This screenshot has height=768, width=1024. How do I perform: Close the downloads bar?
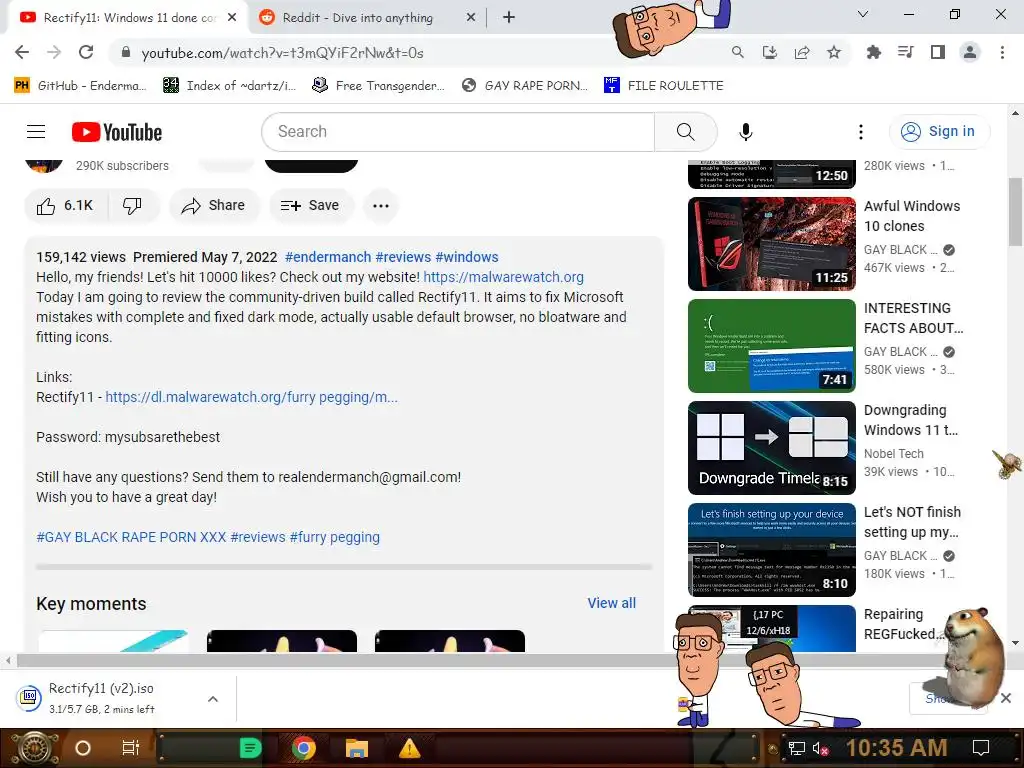click(x=1006, y=698)
